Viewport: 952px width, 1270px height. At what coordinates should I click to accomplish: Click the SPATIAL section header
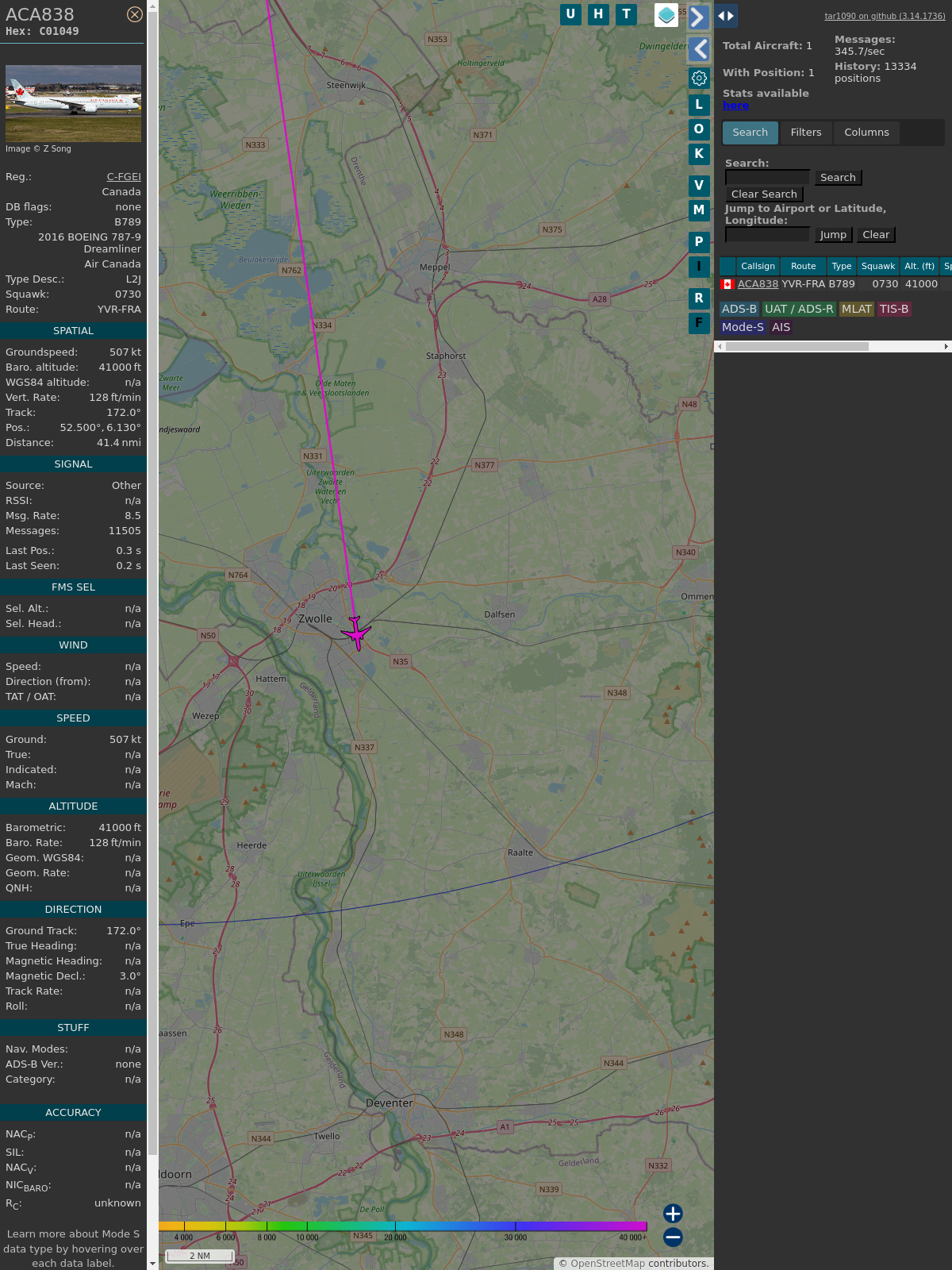73,331
